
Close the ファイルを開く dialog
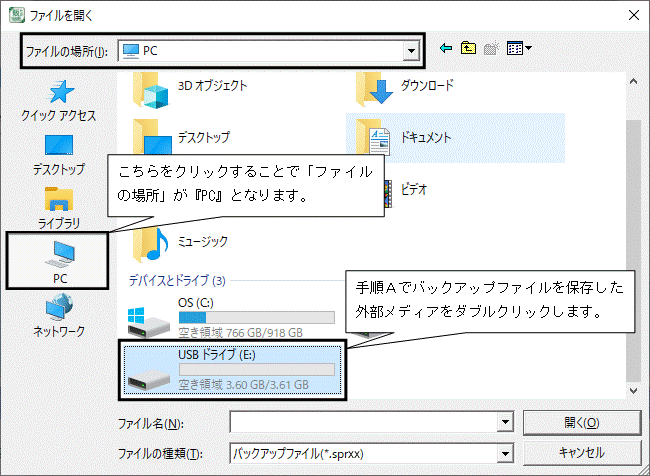tap(634, 15)
